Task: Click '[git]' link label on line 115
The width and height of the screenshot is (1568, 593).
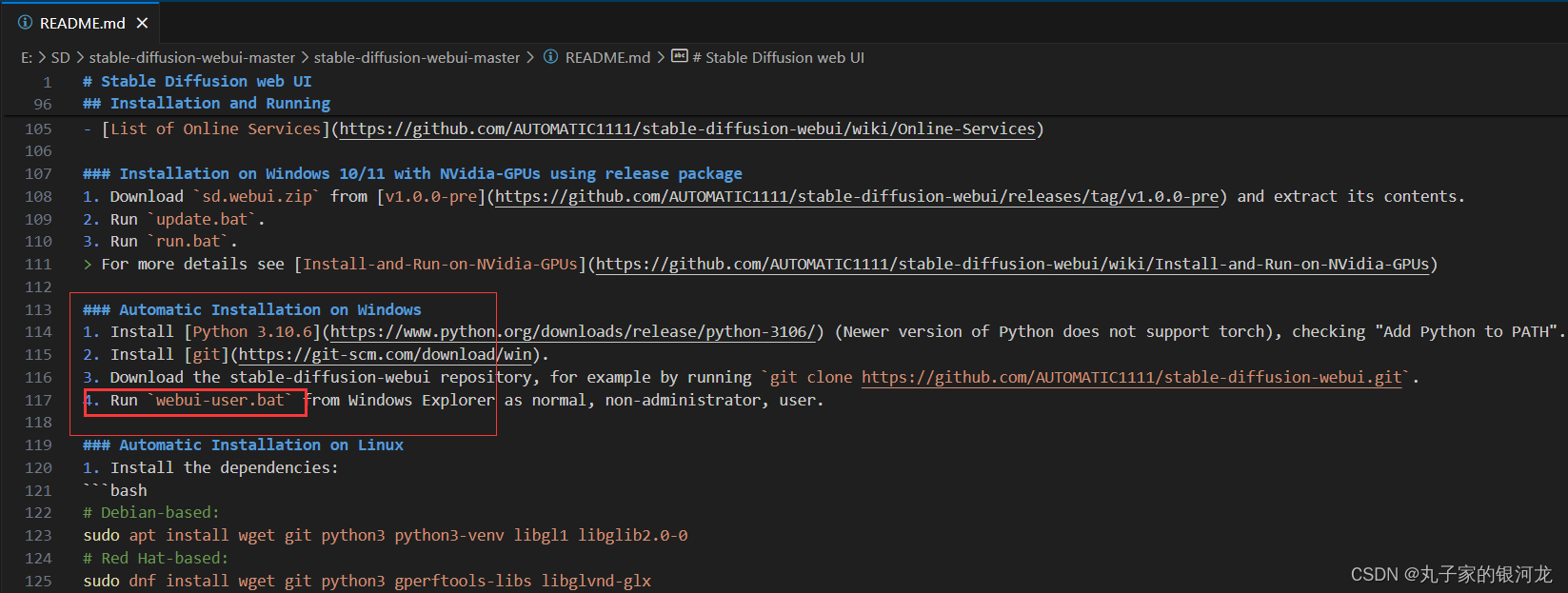Action: [207, 354]
